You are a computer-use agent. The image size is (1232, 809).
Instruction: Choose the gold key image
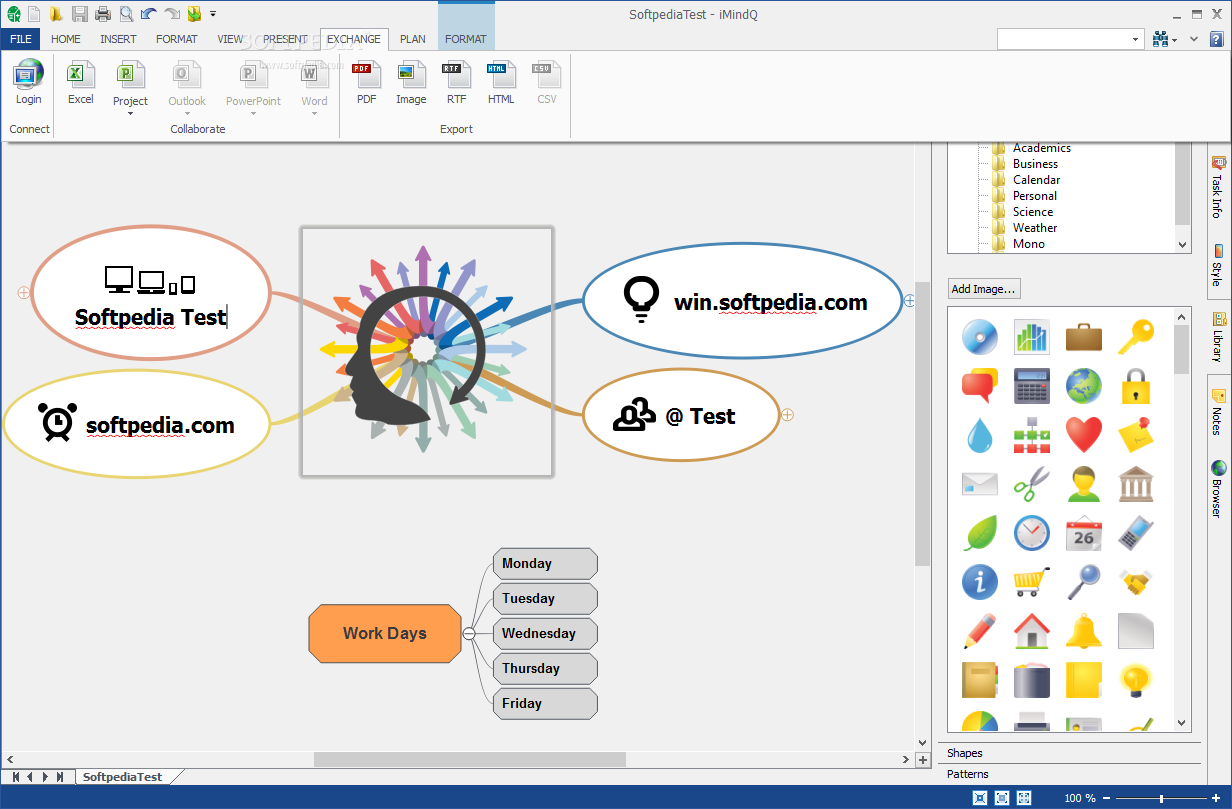[1136, 336]
